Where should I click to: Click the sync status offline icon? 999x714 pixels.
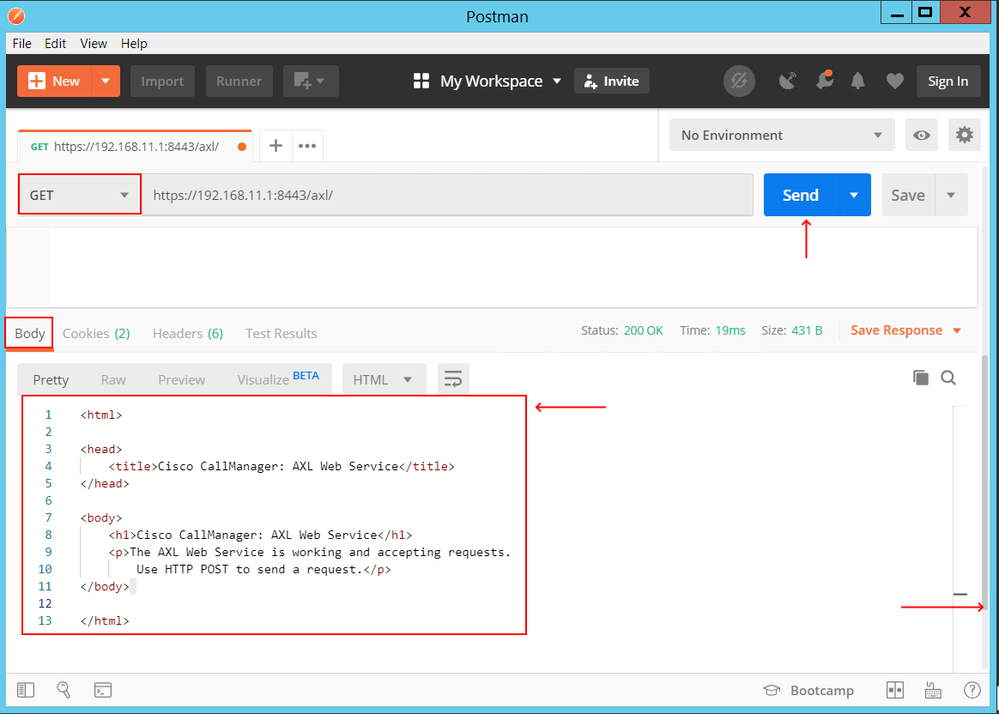coord(739,81)
